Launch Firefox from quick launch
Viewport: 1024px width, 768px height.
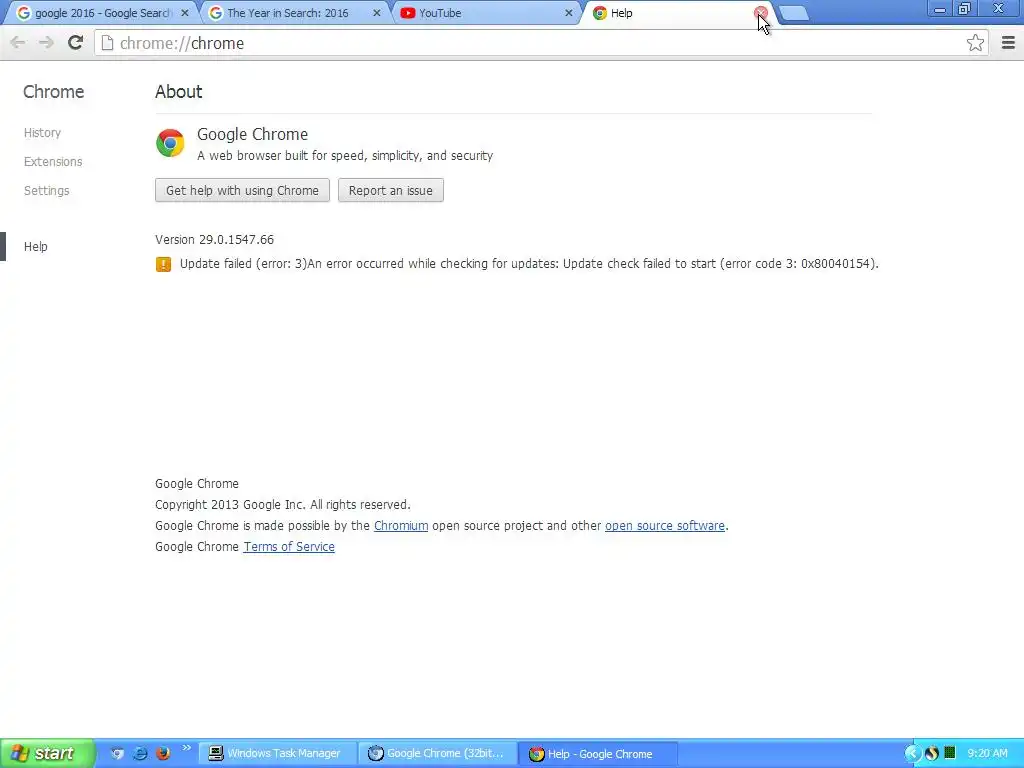tap(163, 753)
